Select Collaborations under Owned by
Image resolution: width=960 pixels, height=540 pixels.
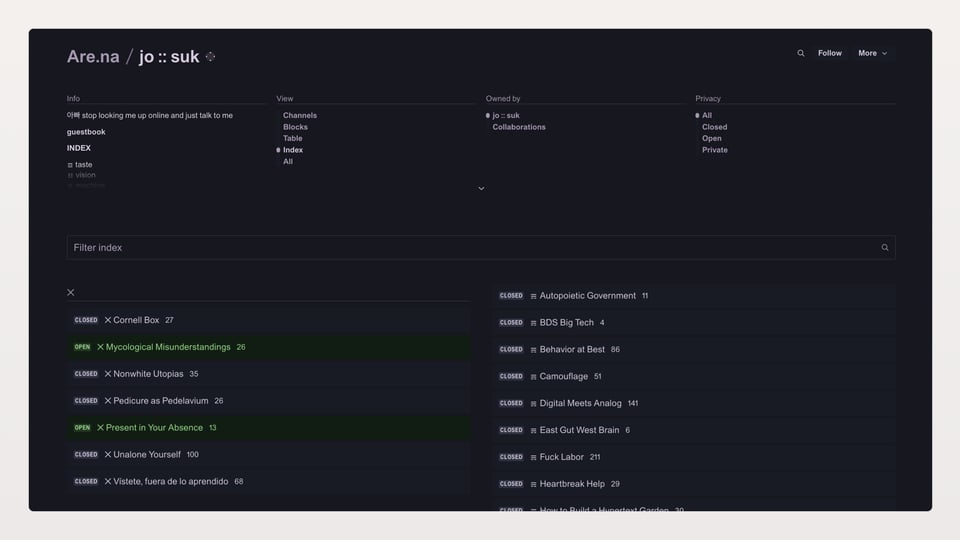[518, 127]
